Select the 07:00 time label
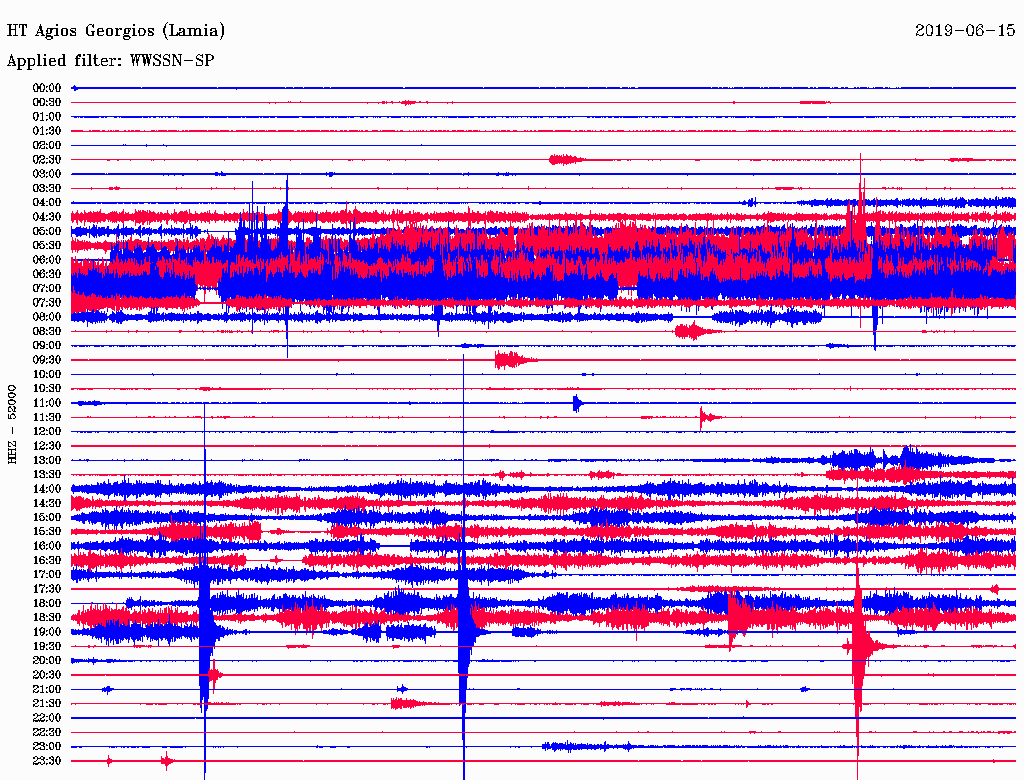This screenshot has width=1024, height=780. 47,289
